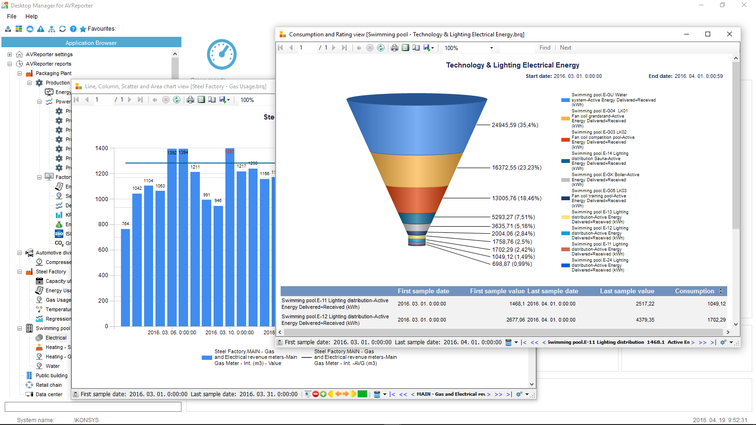
Task: Click the network hierarchy toolbar icon
Action: 52,29
